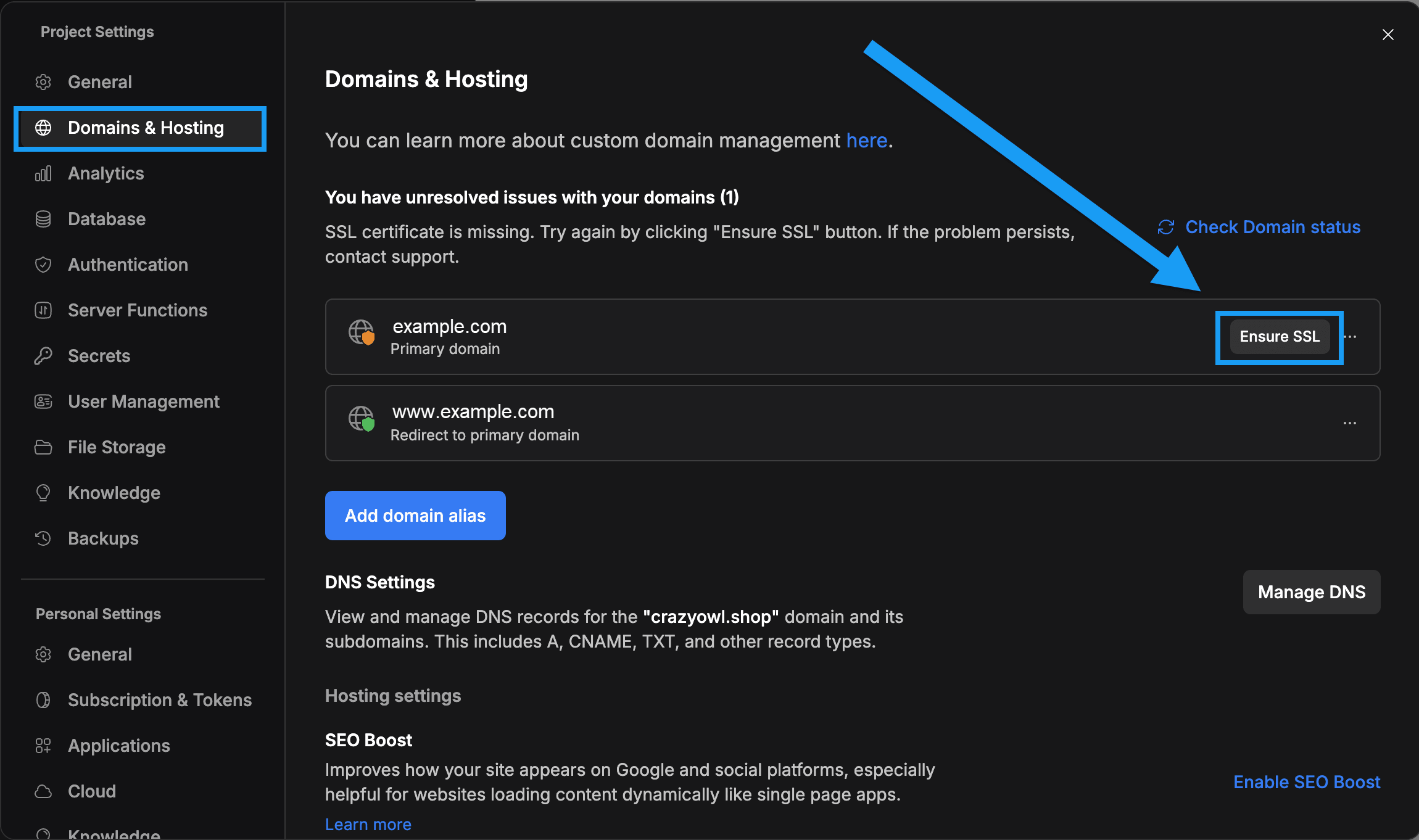Click the Manage DNS button
The width and height of the screenshot is (1419, 840).
(x=1311, y=592)
